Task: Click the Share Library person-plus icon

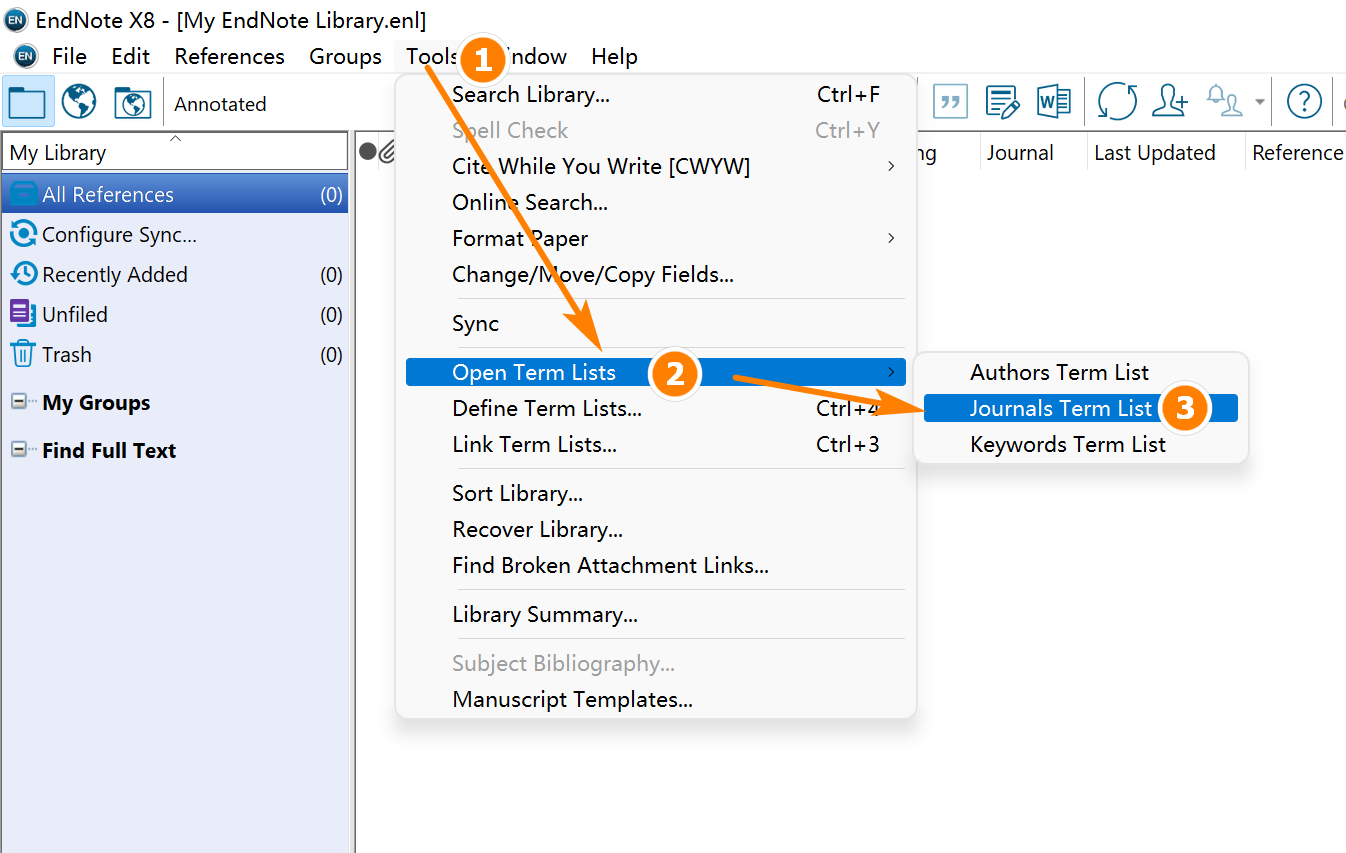Action: [1169, 101]
